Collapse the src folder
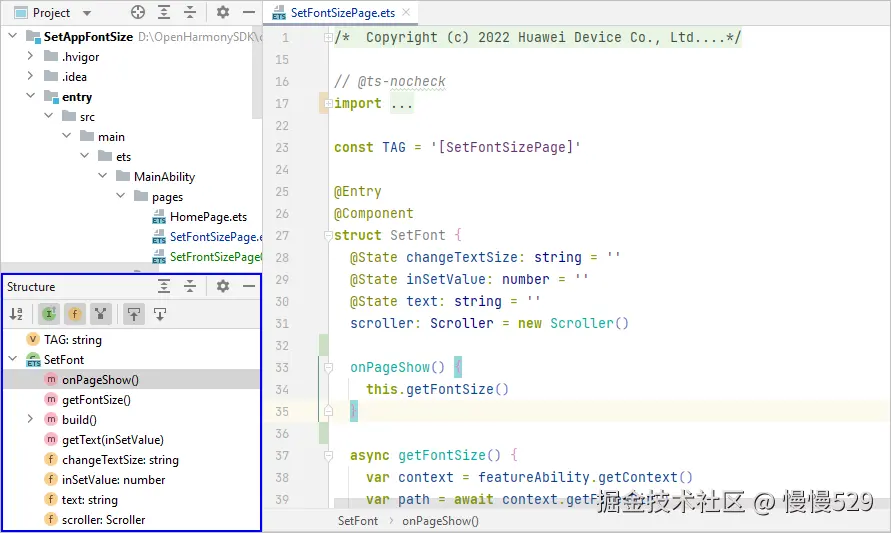891x533 pixels. [49, 115]
